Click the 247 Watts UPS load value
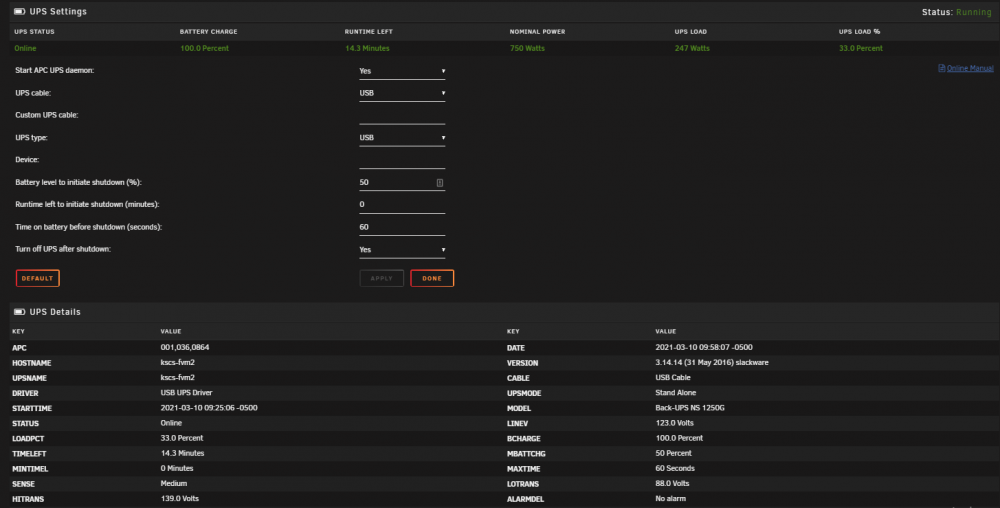 click(692, 48)
